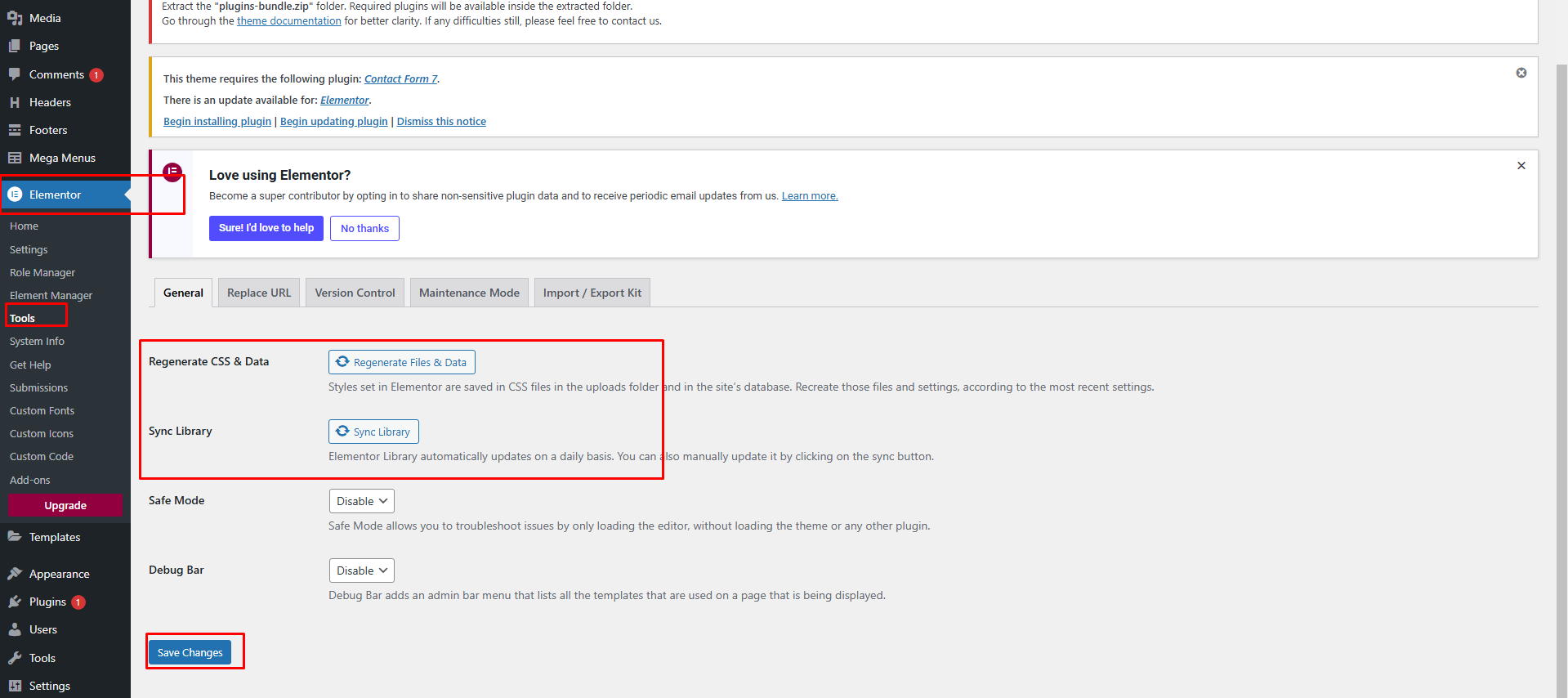Open the Maintenance Mode tab

click(x=469, y=293)
